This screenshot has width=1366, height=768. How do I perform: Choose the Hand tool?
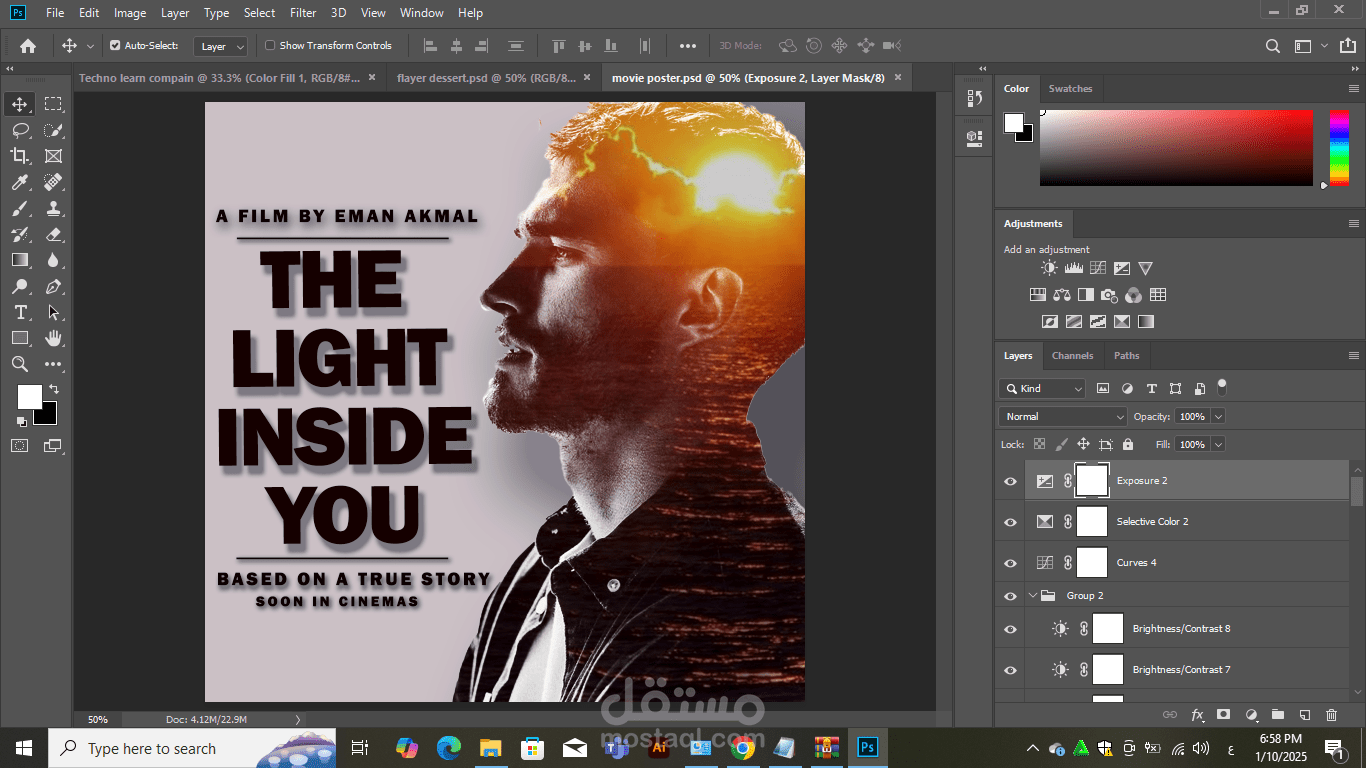[x=53, y=339]
